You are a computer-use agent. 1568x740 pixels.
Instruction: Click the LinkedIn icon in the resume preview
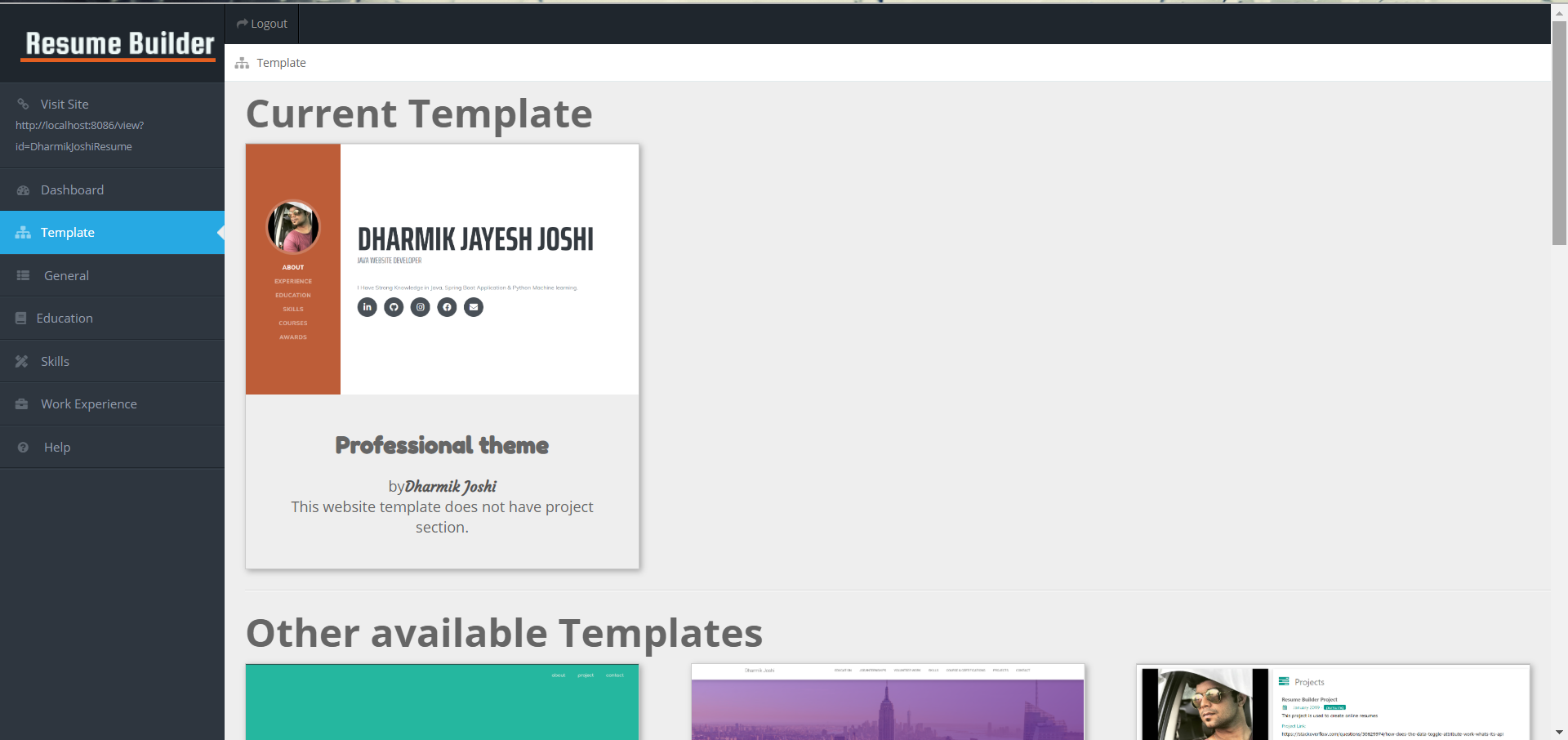click(367, 307)
